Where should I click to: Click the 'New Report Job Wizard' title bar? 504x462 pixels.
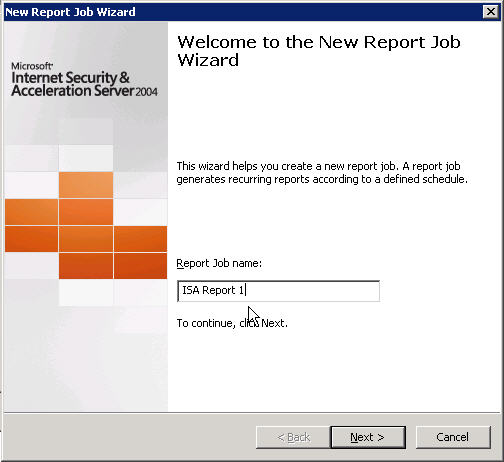252,12
